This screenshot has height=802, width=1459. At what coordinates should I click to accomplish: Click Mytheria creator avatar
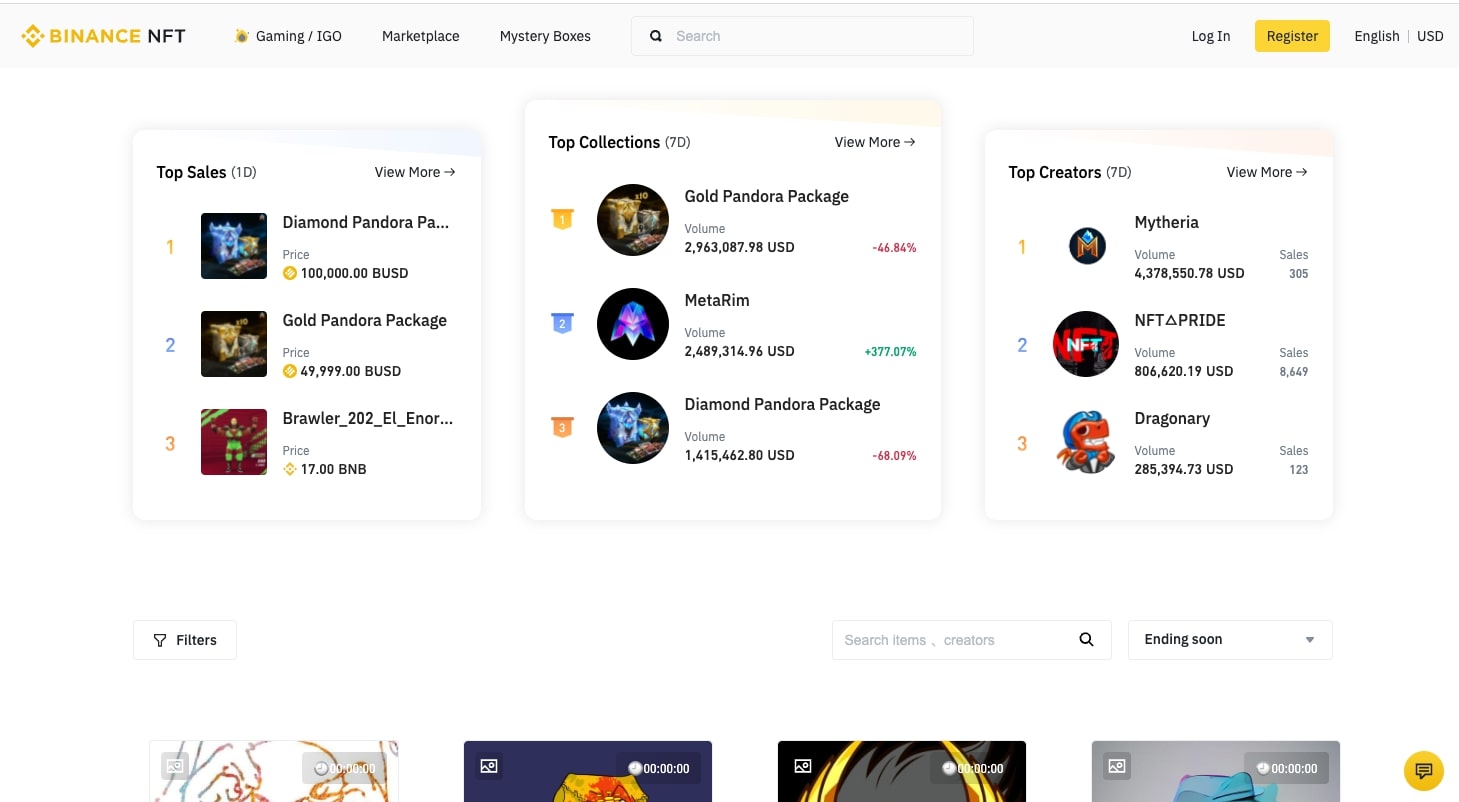point(1087,246)
